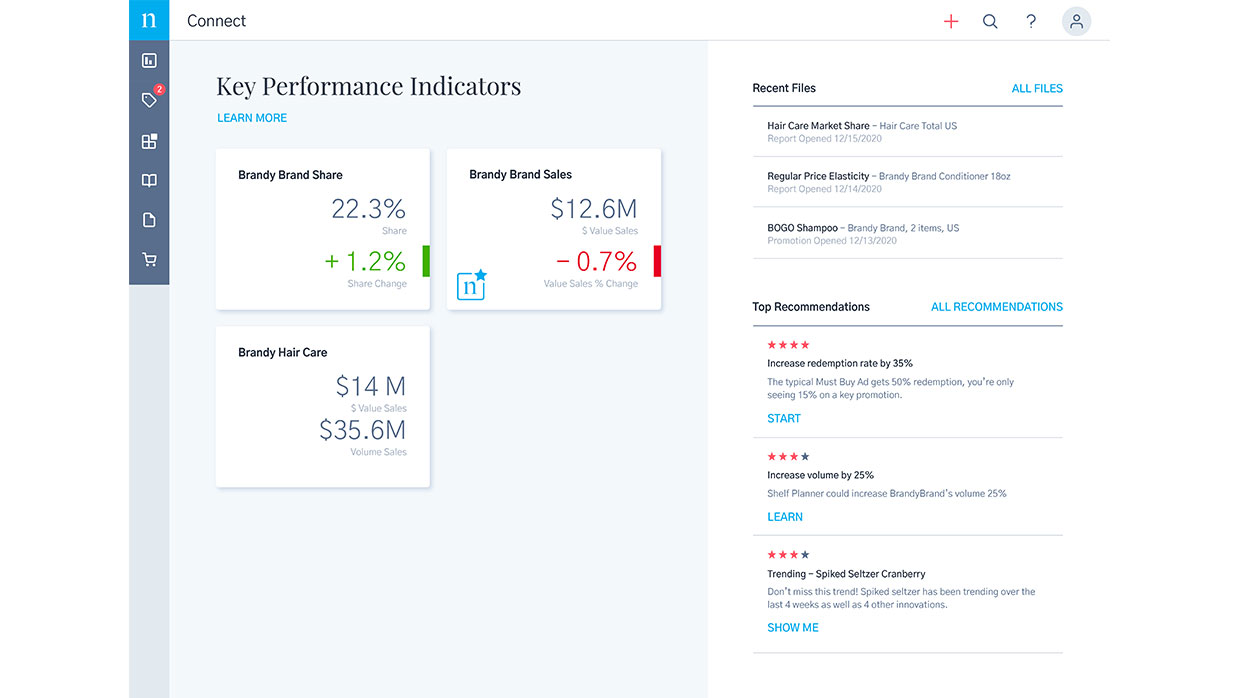Click SHOW ME on Spiked Seltzer trend
1240x698 pixels.
click(793, 628)
